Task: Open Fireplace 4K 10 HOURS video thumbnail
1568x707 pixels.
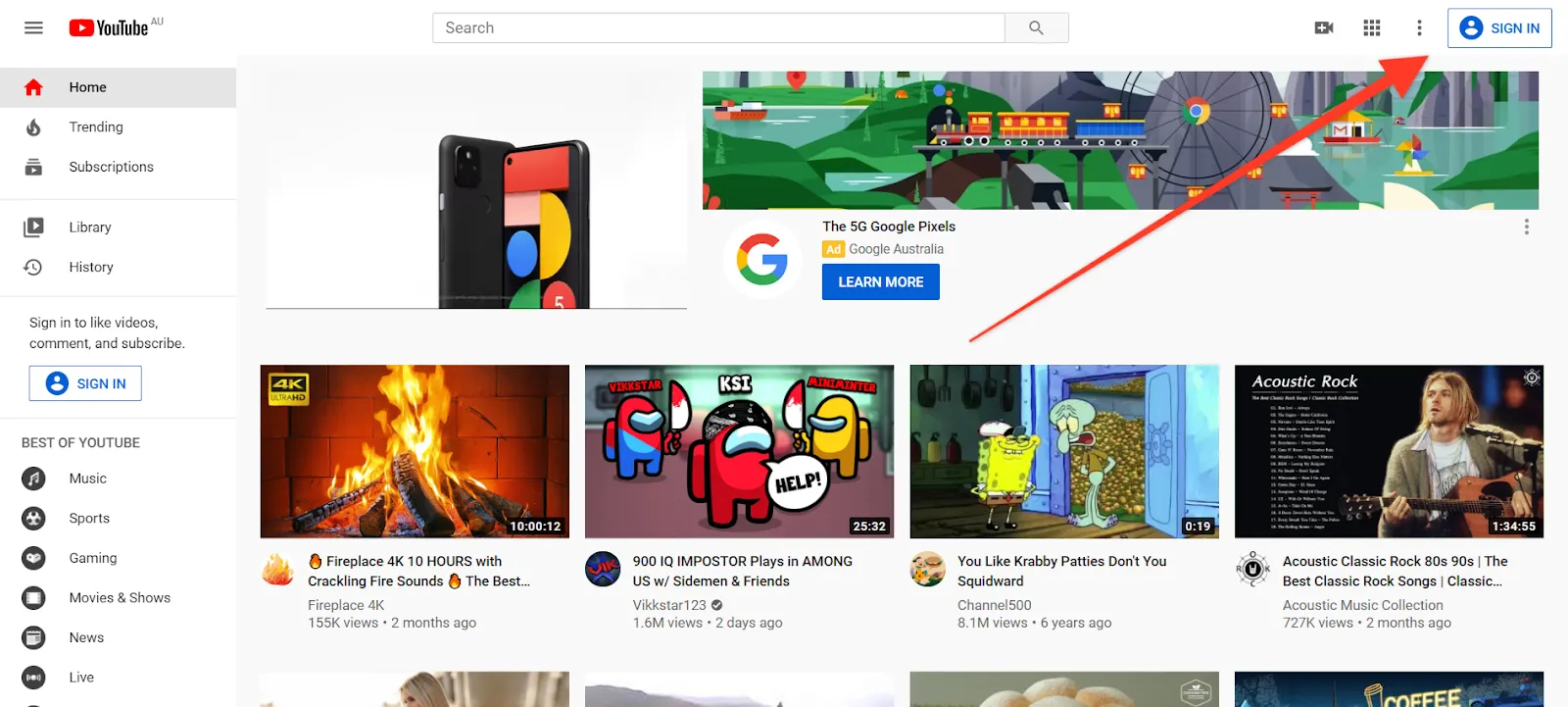Action: click(x=415, y=452)
